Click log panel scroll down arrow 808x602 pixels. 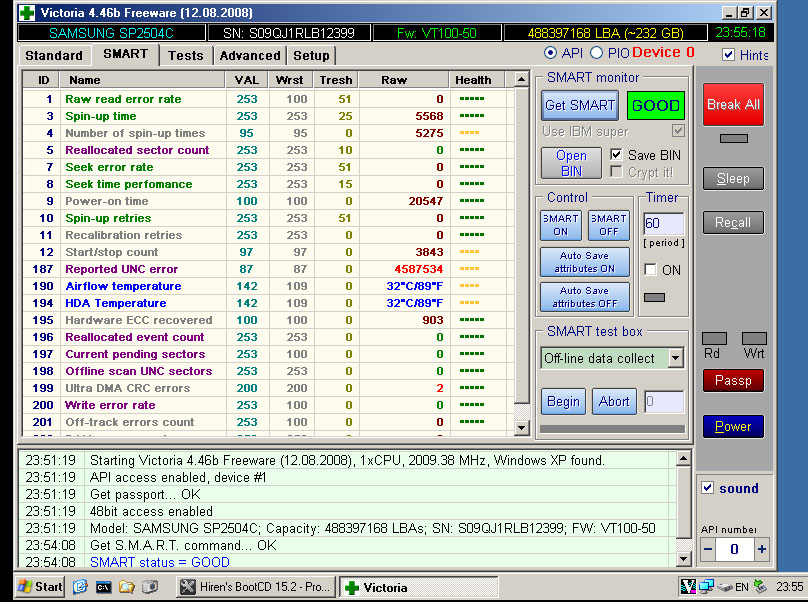tap(683, 558)
